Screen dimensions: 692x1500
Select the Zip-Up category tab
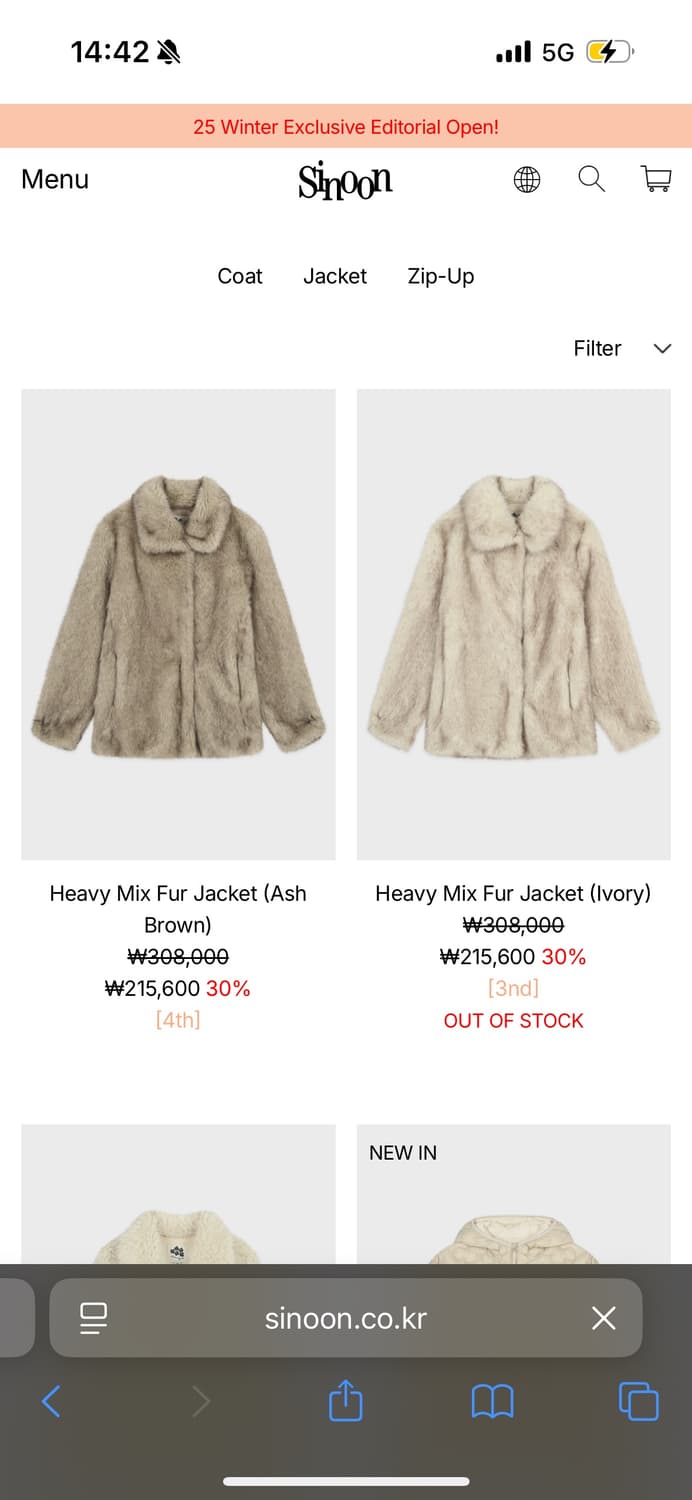(441, 276)
